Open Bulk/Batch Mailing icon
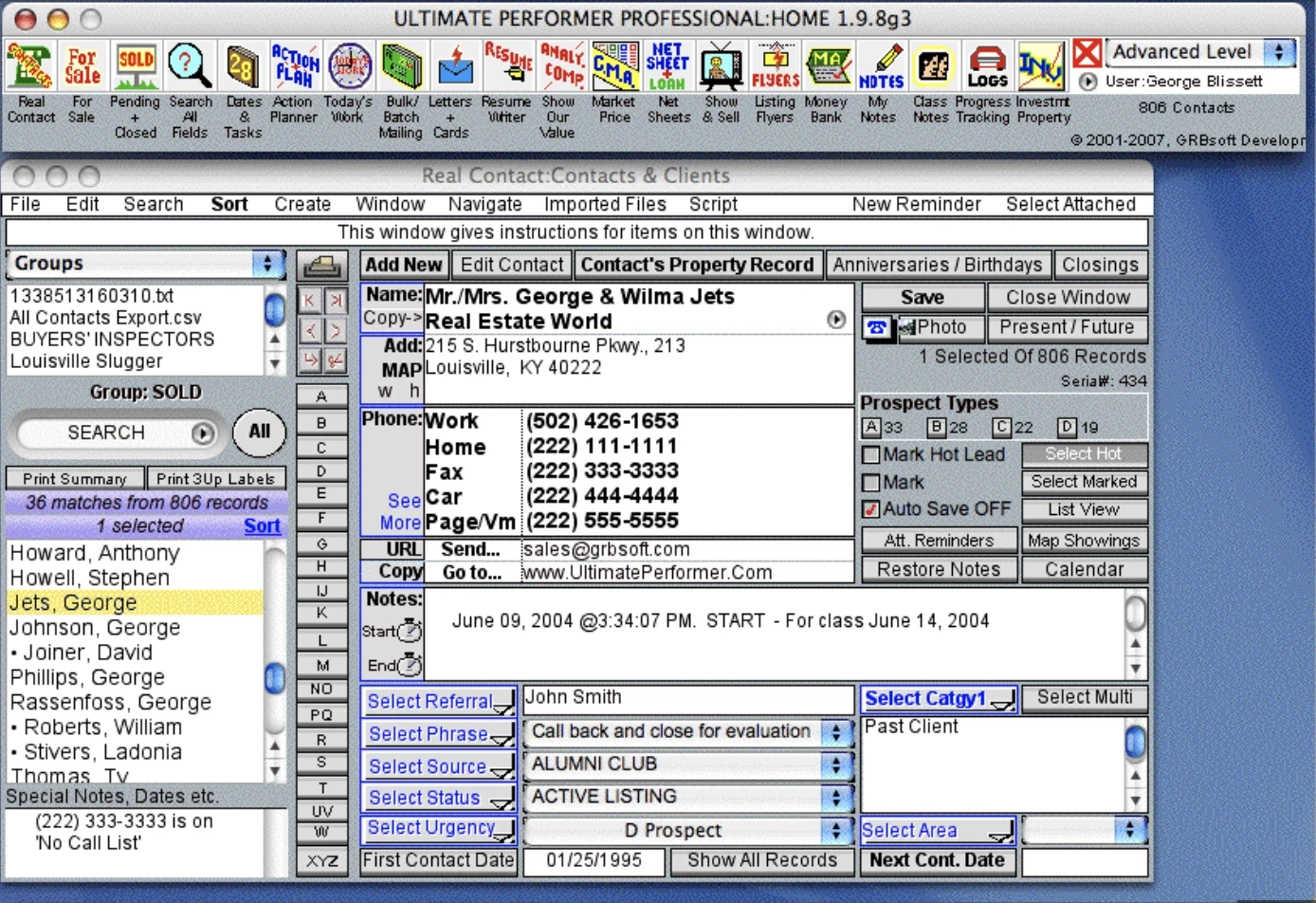The height and width of the screenshot is (903, 1316). 402,66
